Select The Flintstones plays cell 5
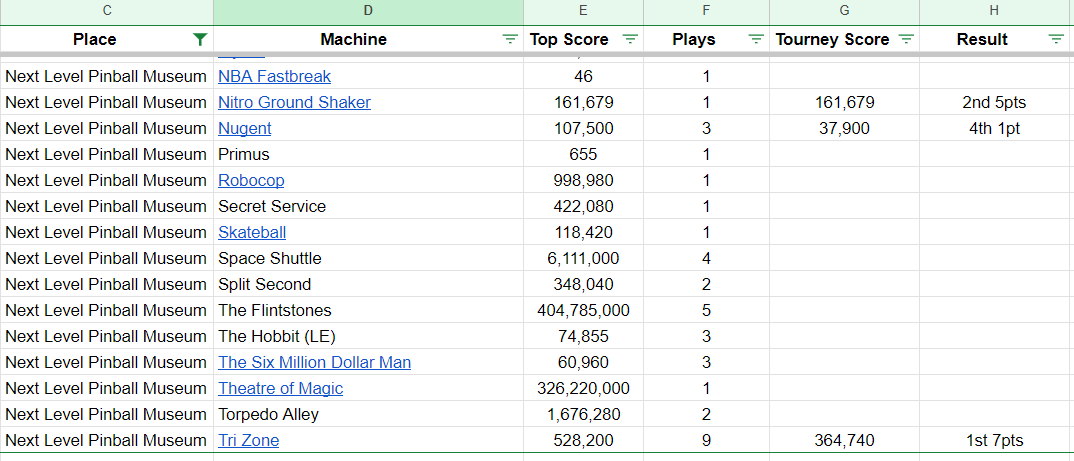This screenshot has width=1074, height=461. pyautogui.click(x=706, y=311)
